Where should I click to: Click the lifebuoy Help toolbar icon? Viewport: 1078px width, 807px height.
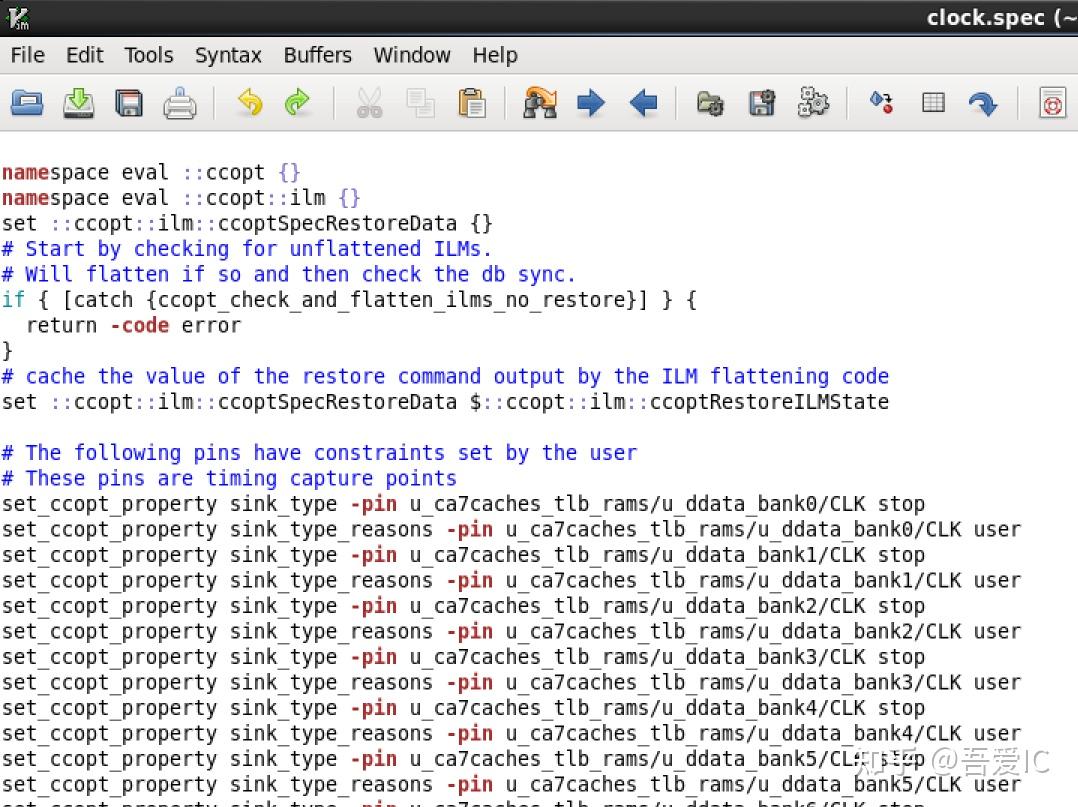coord(1052,103)
